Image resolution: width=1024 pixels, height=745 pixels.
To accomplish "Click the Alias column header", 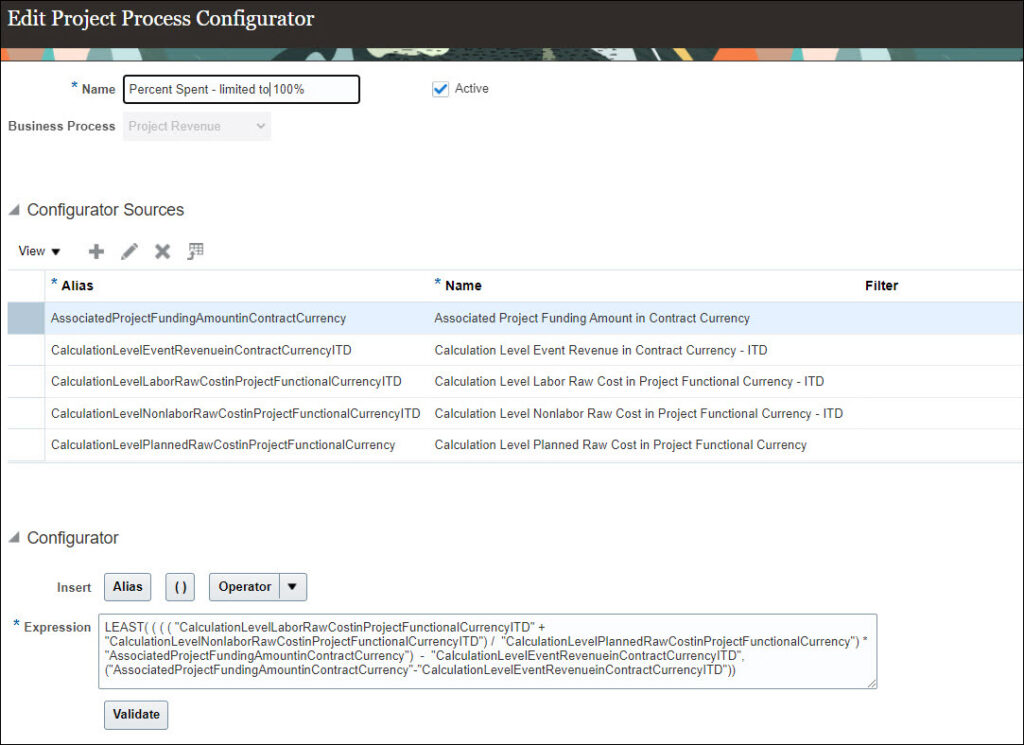I will 77,285.
